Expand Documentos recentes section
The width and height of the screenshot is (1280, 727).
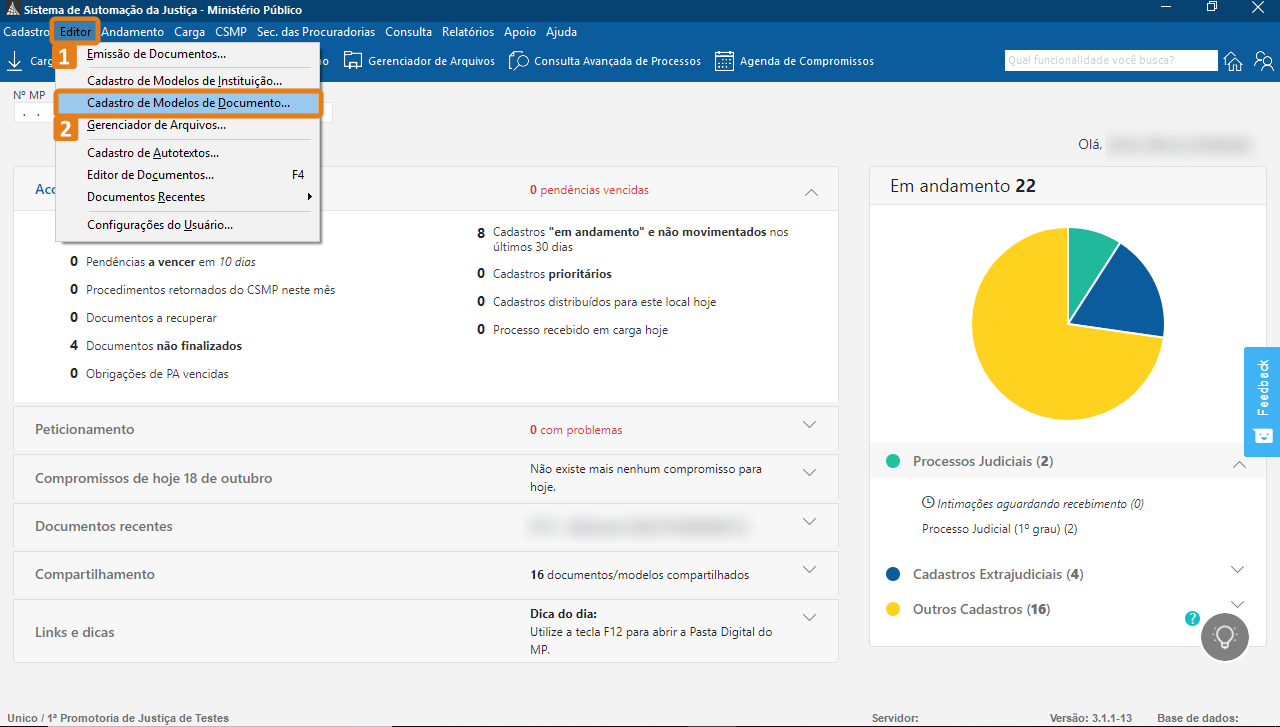click(x=810, y=521)
